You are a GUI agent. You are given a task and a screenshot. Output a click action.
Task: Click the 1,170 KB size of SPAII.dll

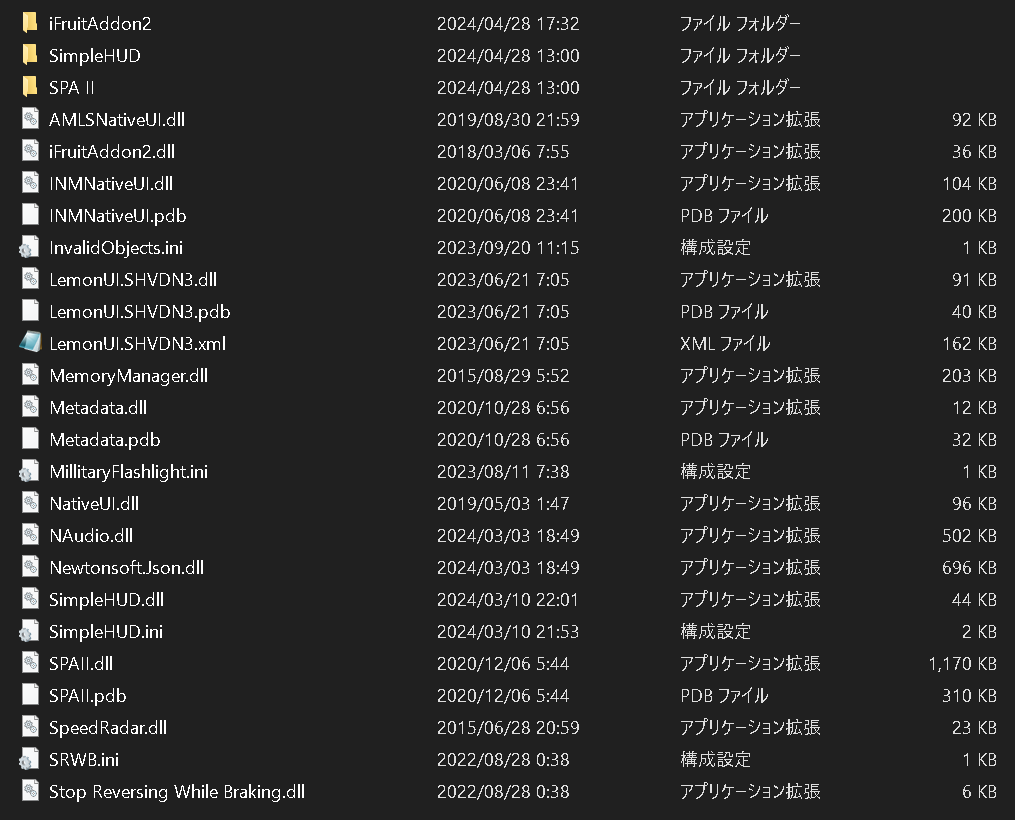(962, 663)
